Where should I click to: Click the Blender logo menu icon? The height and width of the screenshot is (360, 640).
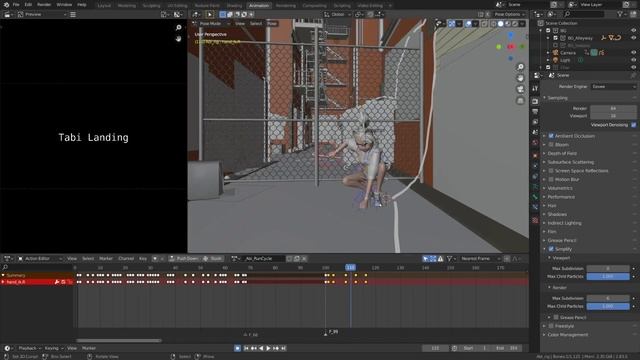(6, 5)
